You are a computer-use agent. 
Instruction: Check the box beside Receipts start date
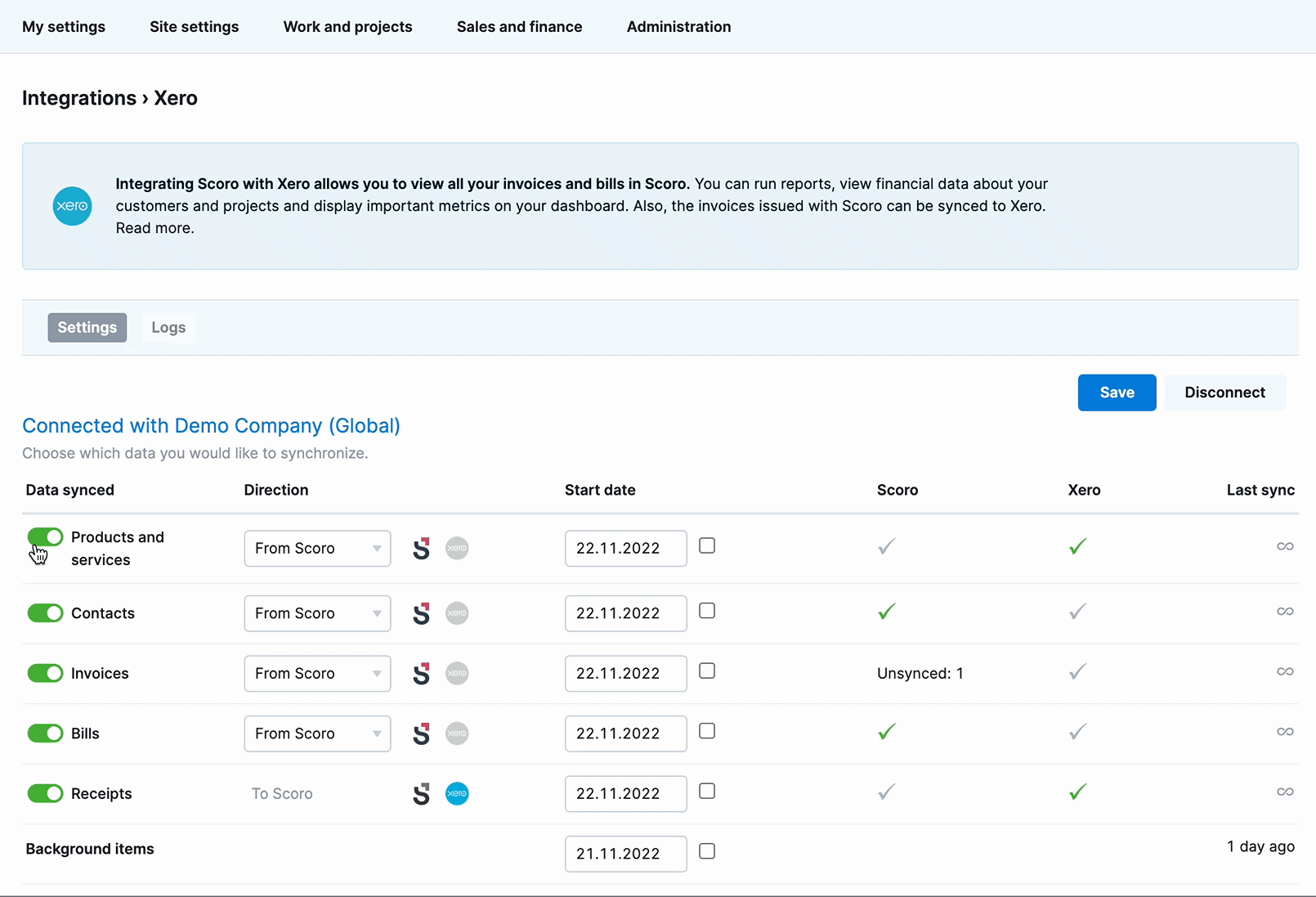[707, 791]
